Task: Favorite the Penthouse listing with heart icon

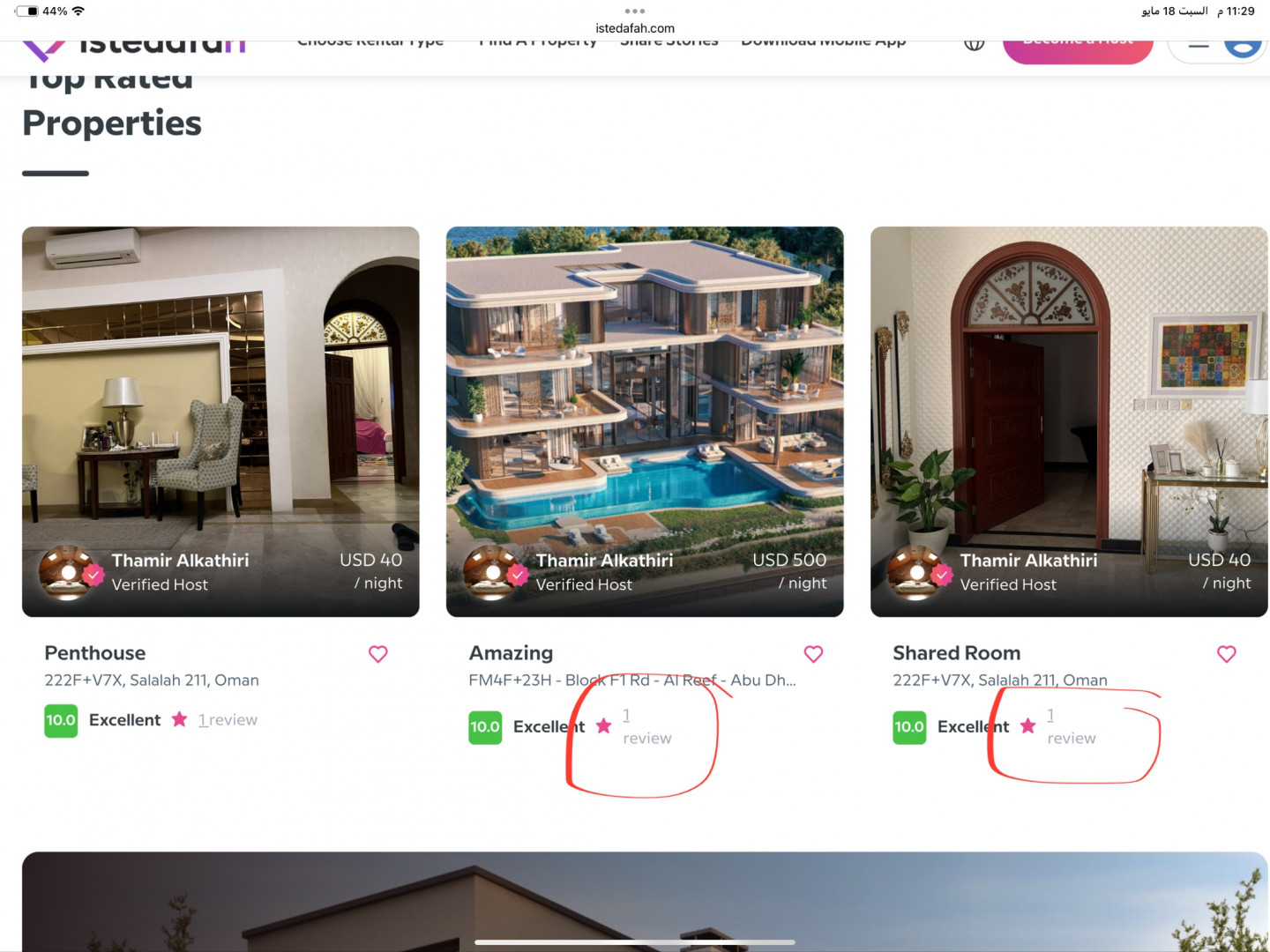Action: pos(378,654)
